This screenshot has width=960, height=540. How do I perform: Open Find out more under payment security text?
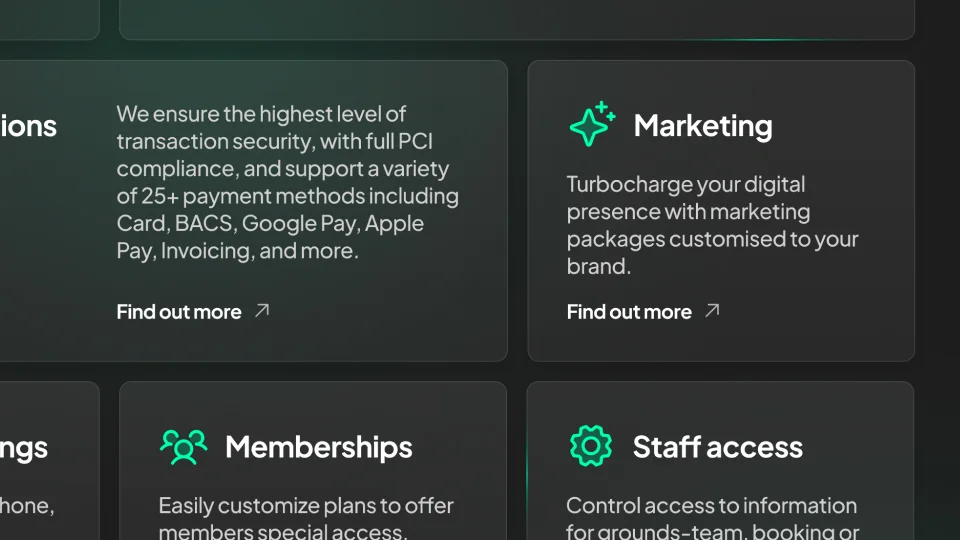(x=179, y=312)
